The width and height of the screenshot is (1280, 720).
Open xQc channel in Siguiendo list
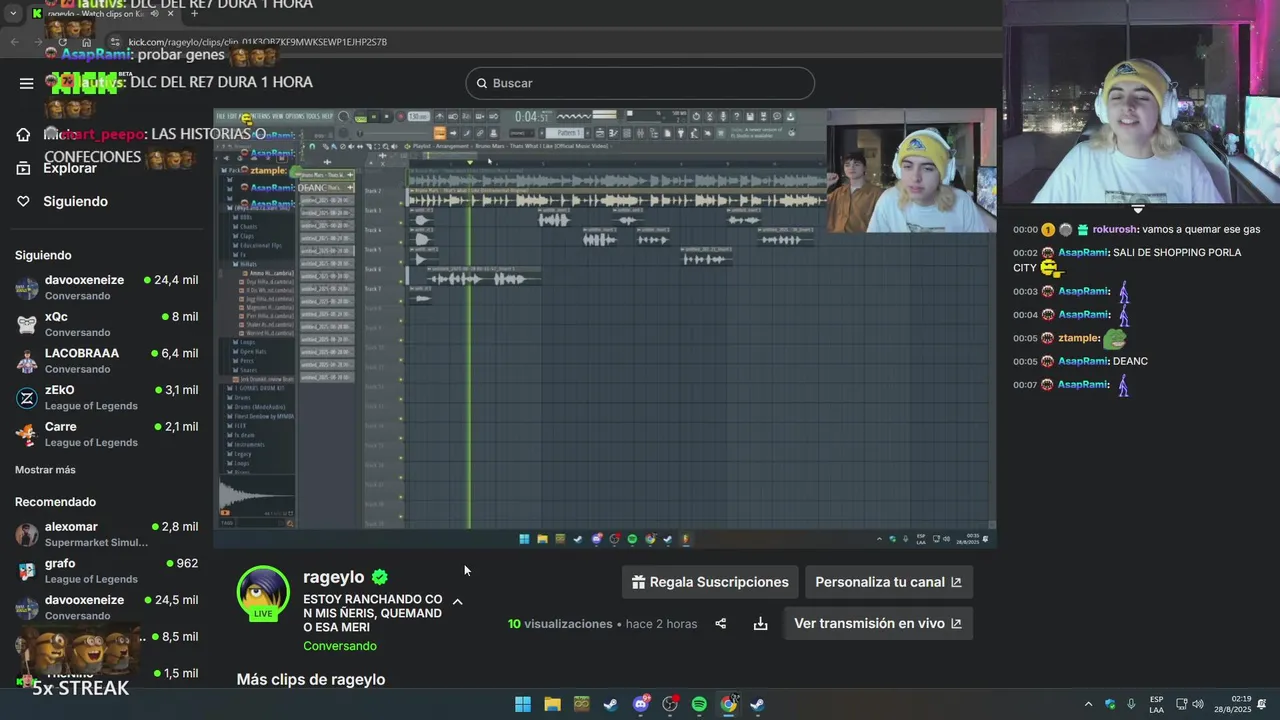pyautogui.click(x=107, y=324)
